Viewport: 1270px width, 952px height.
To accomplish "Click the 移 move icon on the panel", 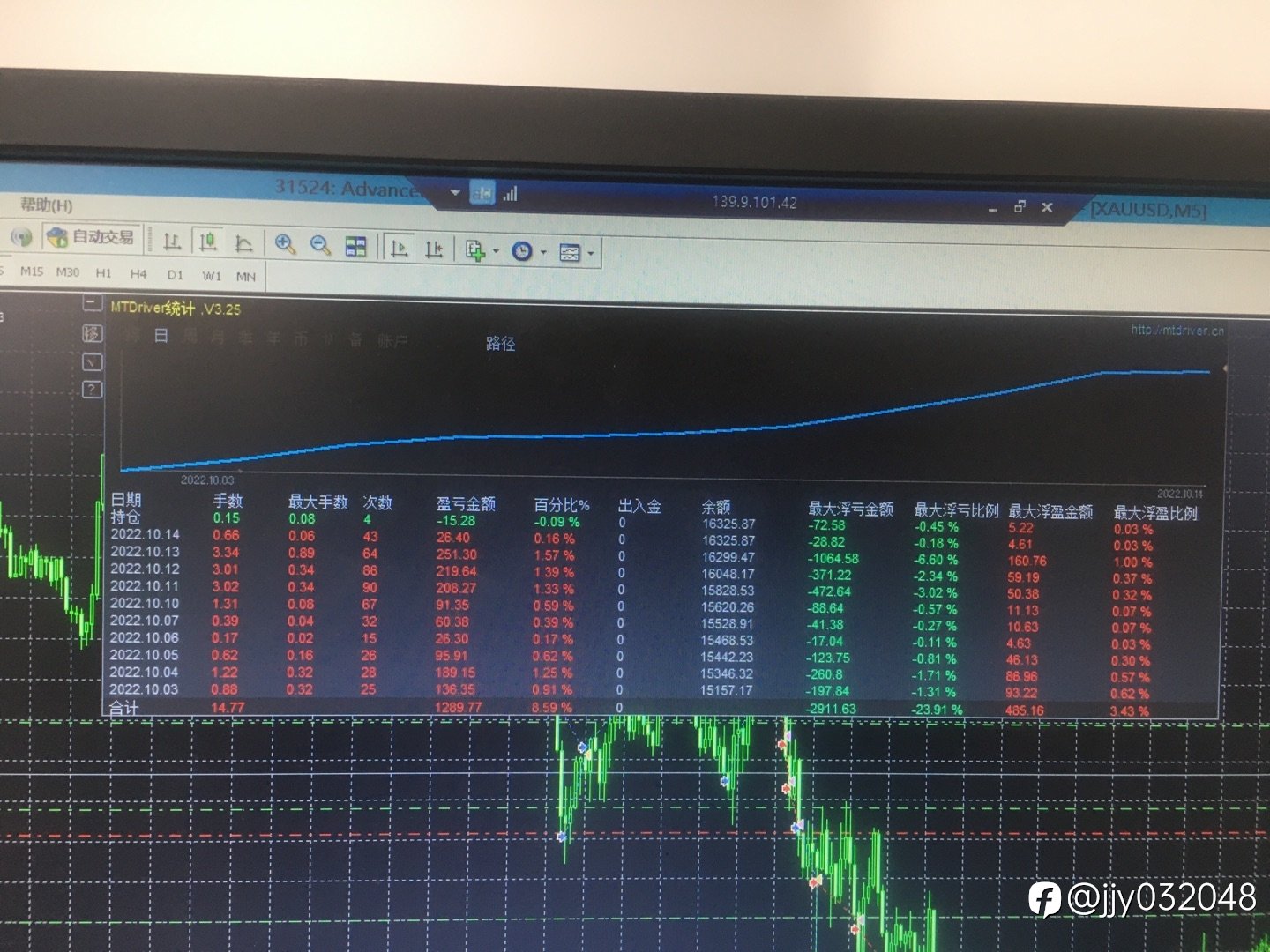I will tap(93, 332).
